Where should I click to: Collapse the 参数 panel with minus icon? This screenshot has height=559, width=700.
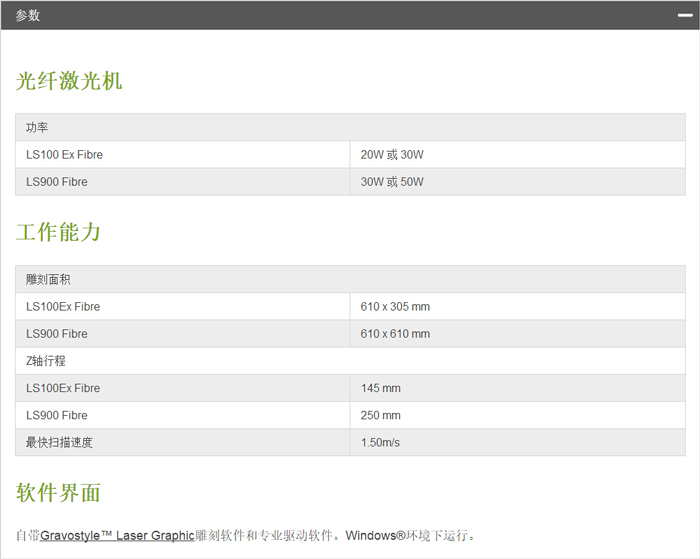pos(685,15)
